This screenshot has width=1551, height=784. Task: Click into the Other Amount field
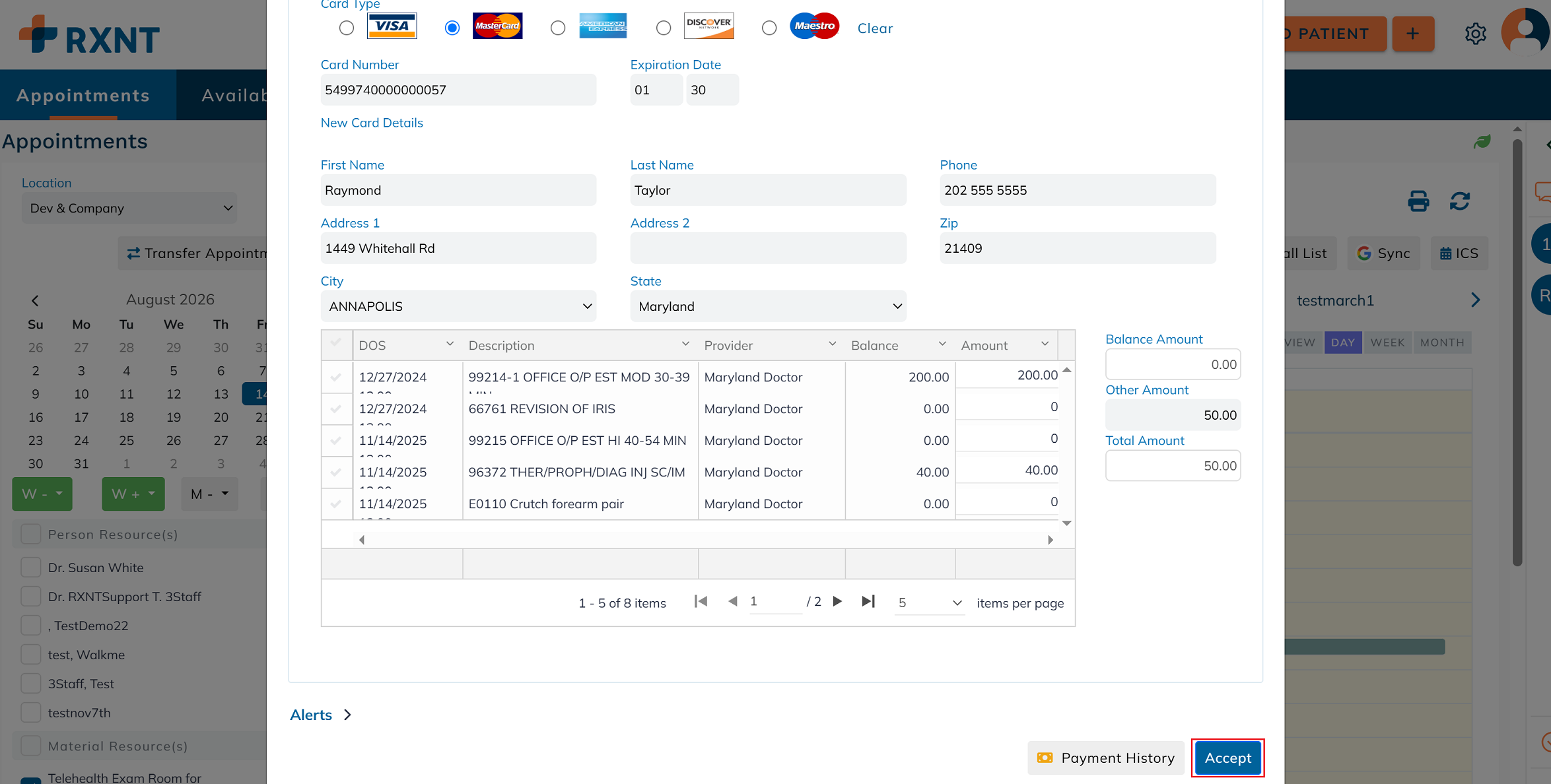(1173, 415)
